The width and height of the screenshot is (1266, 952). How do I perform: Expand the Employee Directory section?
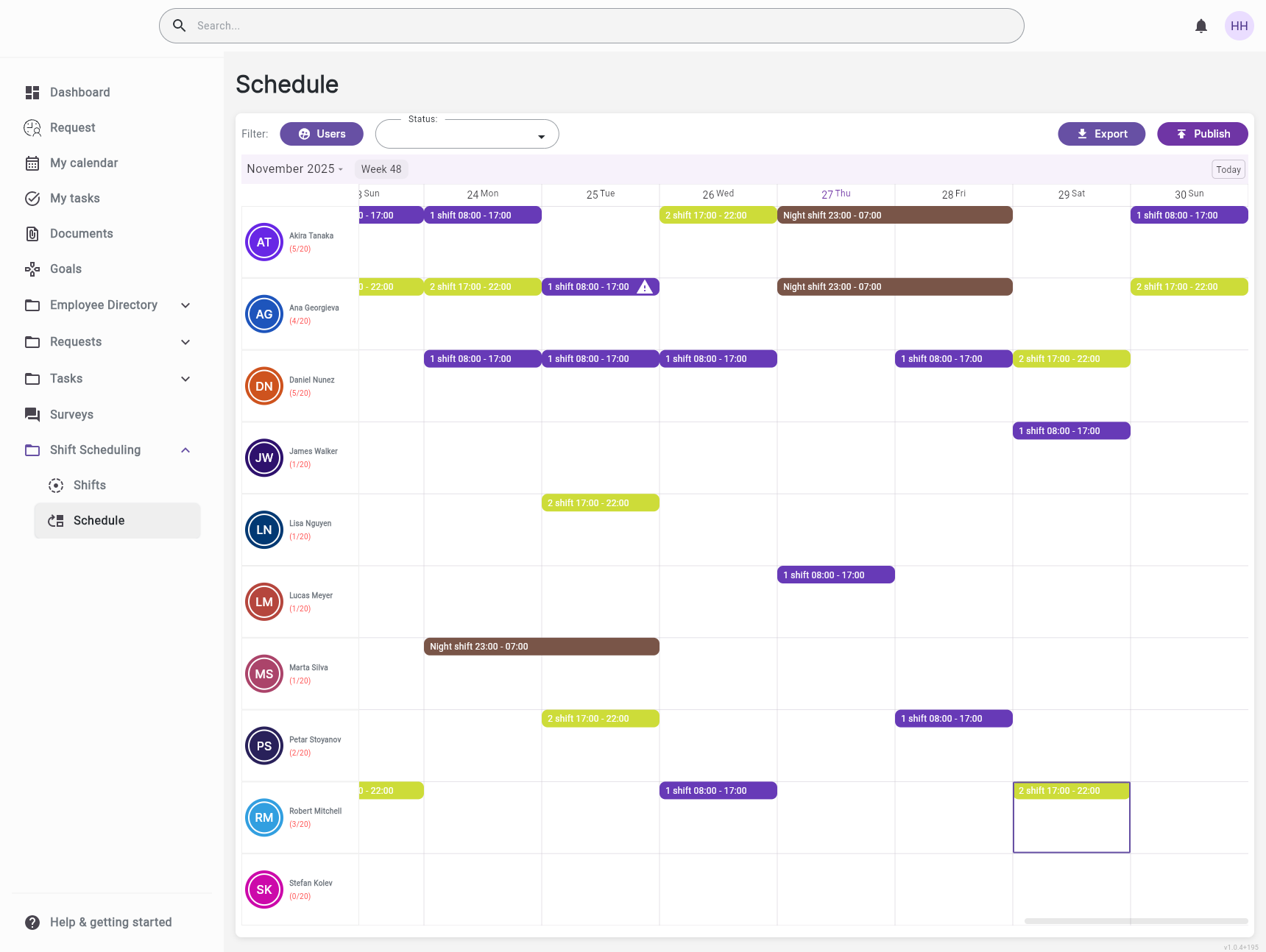pos(185,305)
